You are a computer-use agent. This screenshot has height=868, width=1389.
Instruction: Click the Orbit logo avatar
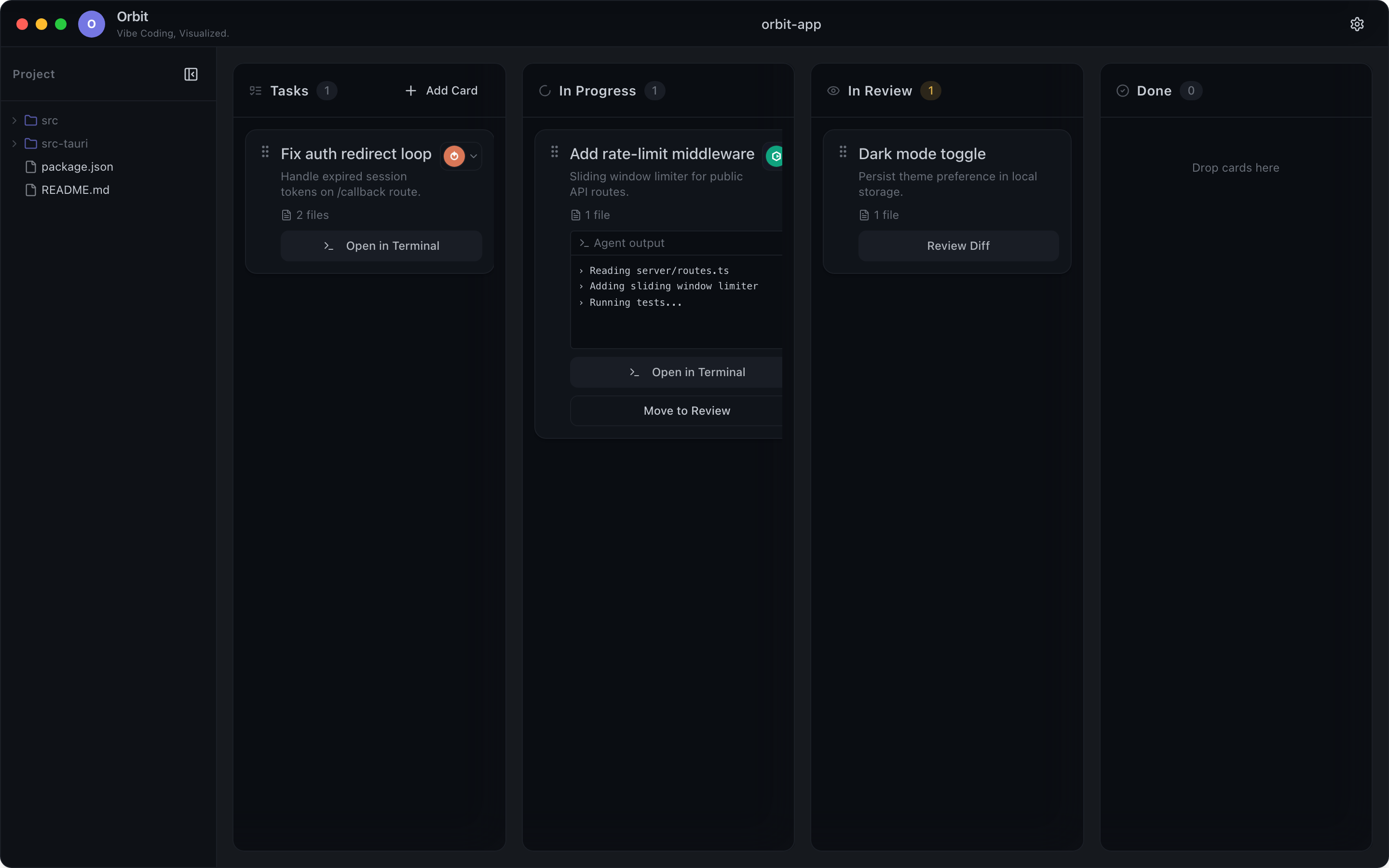pyautogui.click(x=91, y=24)
